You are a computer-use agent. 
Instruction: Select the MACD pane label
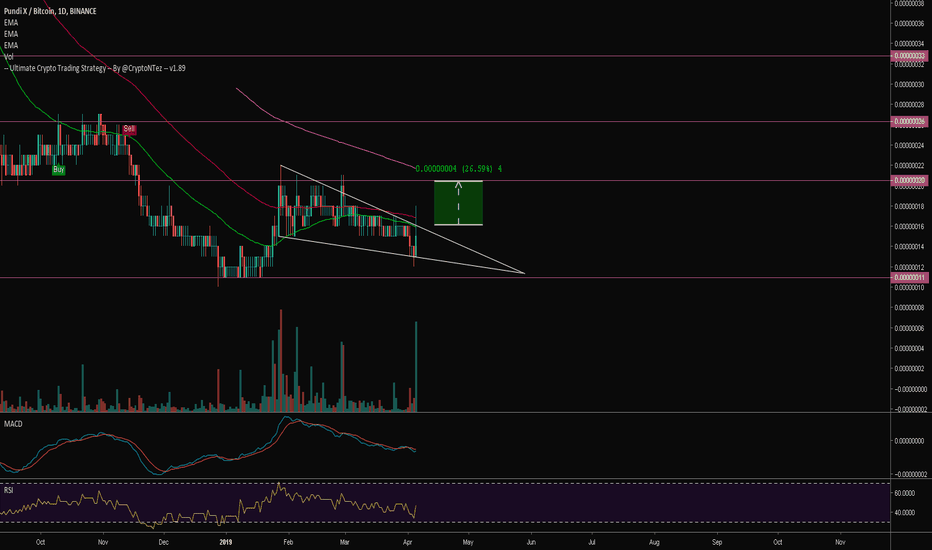coord(13,424)
